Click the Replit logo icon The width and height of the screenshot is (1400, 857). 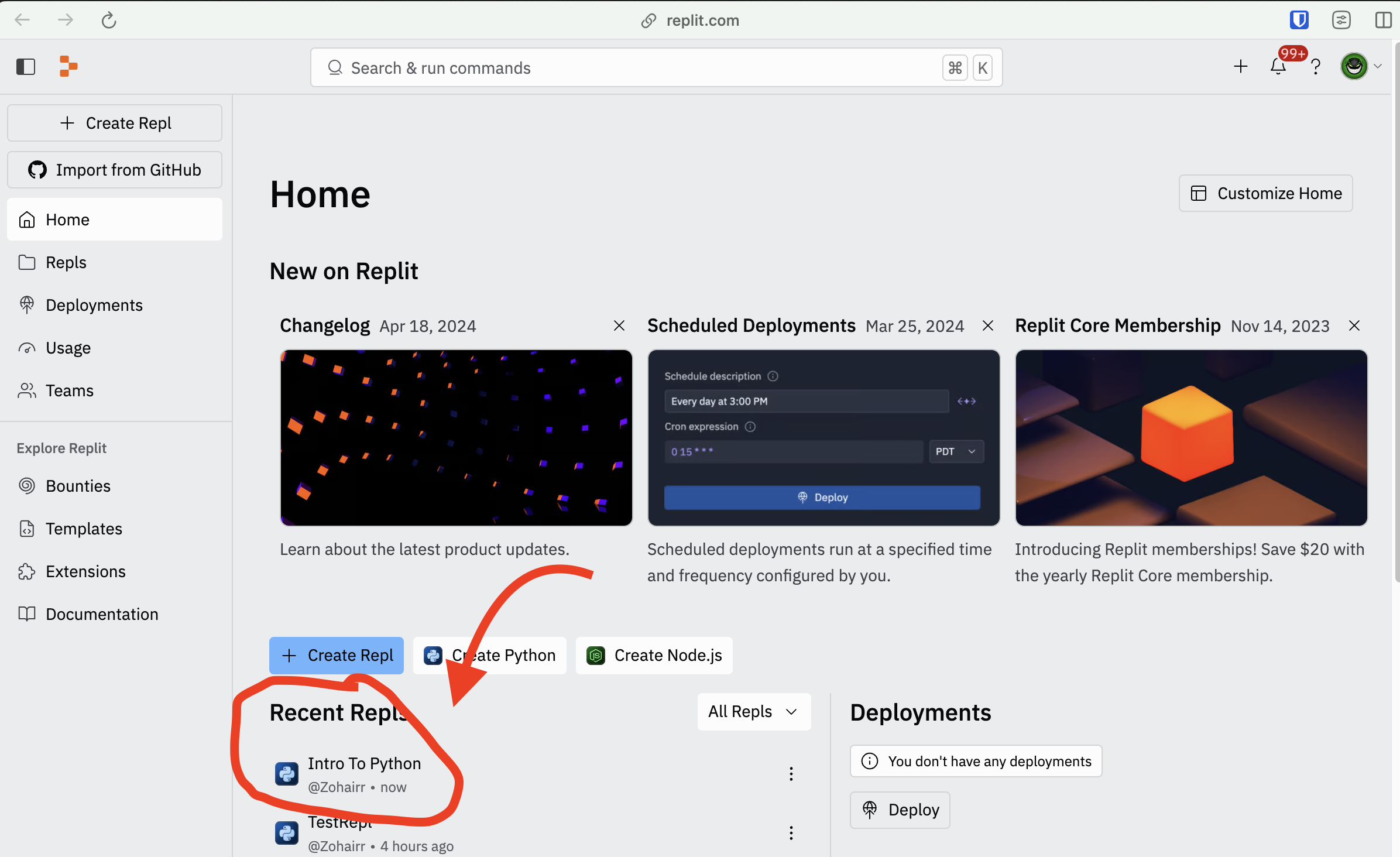click(68, 66)
